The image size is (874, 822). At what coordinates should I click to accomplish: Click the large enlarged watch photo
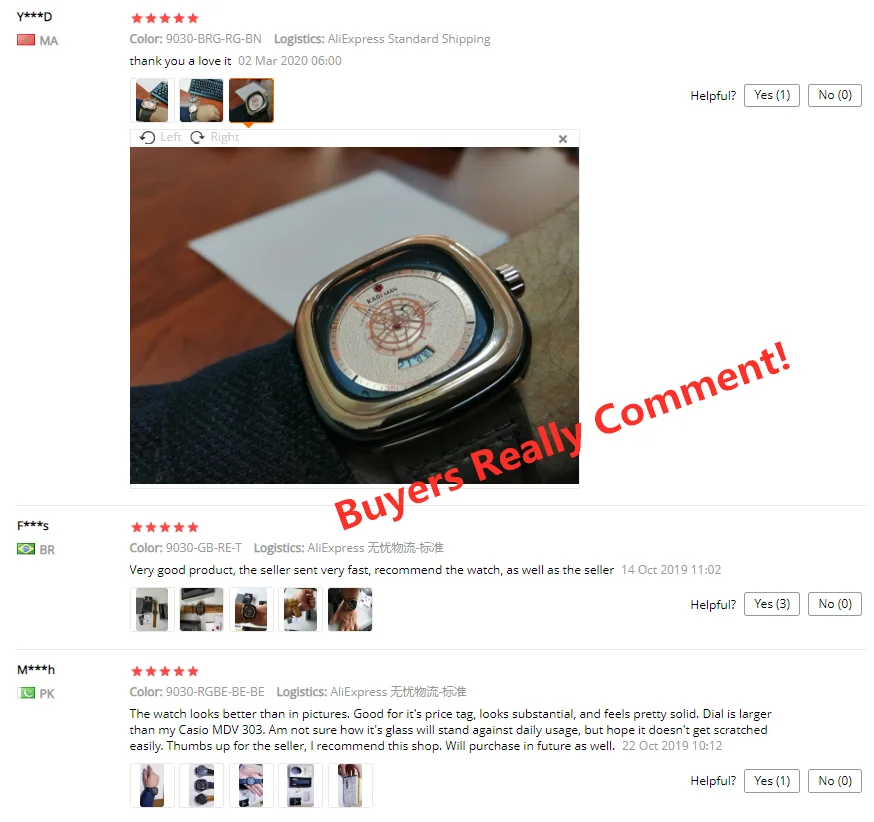click(x=355, y=315)
